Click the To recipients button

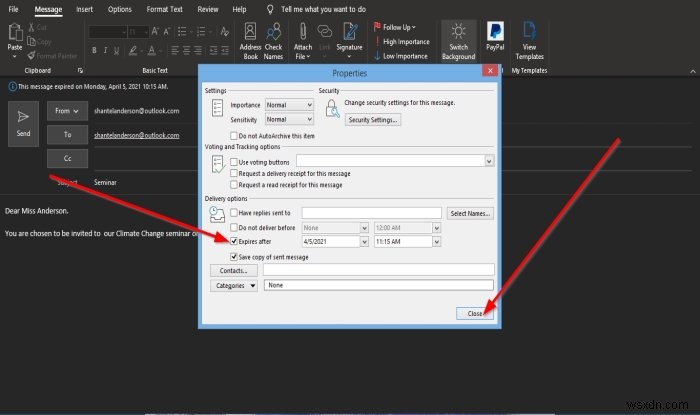click(x=67, y=135)
